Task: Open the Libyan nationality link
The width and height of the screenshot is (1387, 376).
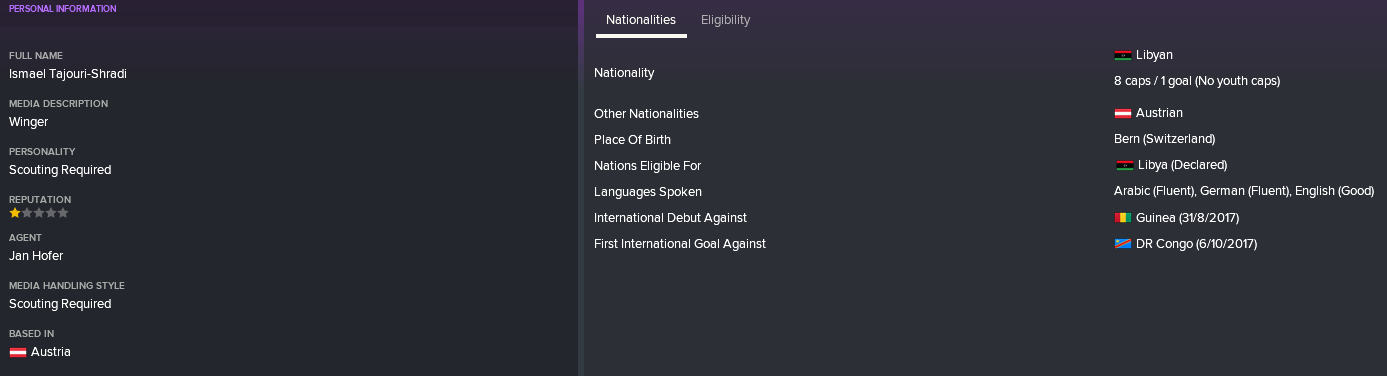Action: [1154, 55]
